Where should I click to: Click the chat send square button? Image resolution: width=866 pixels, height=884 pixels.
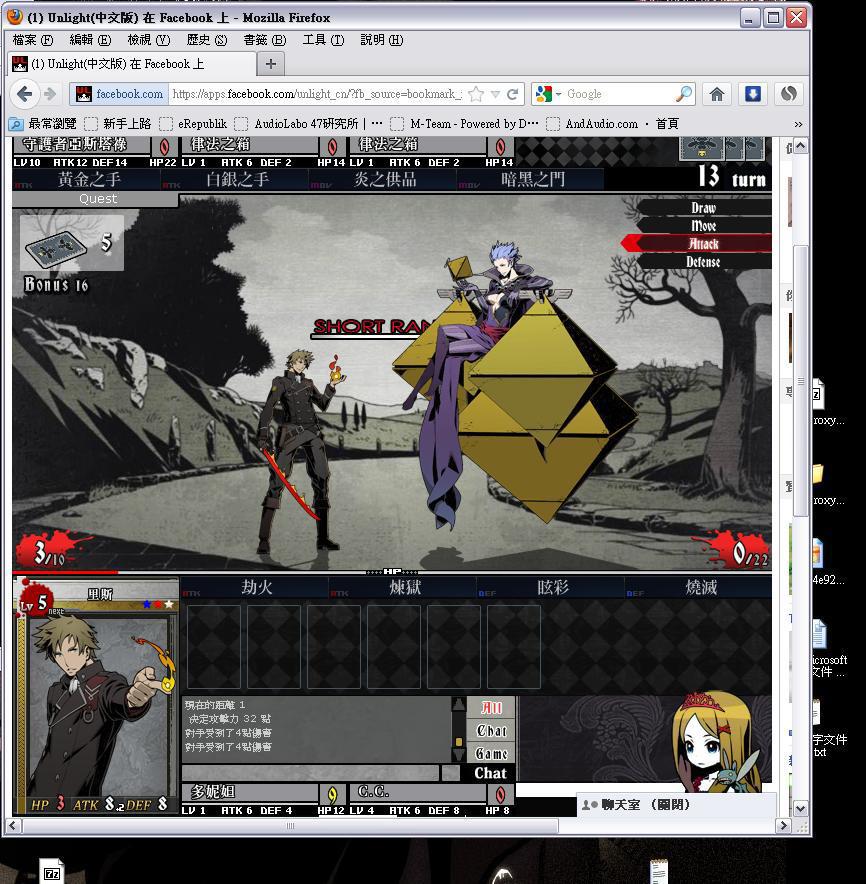450,773
